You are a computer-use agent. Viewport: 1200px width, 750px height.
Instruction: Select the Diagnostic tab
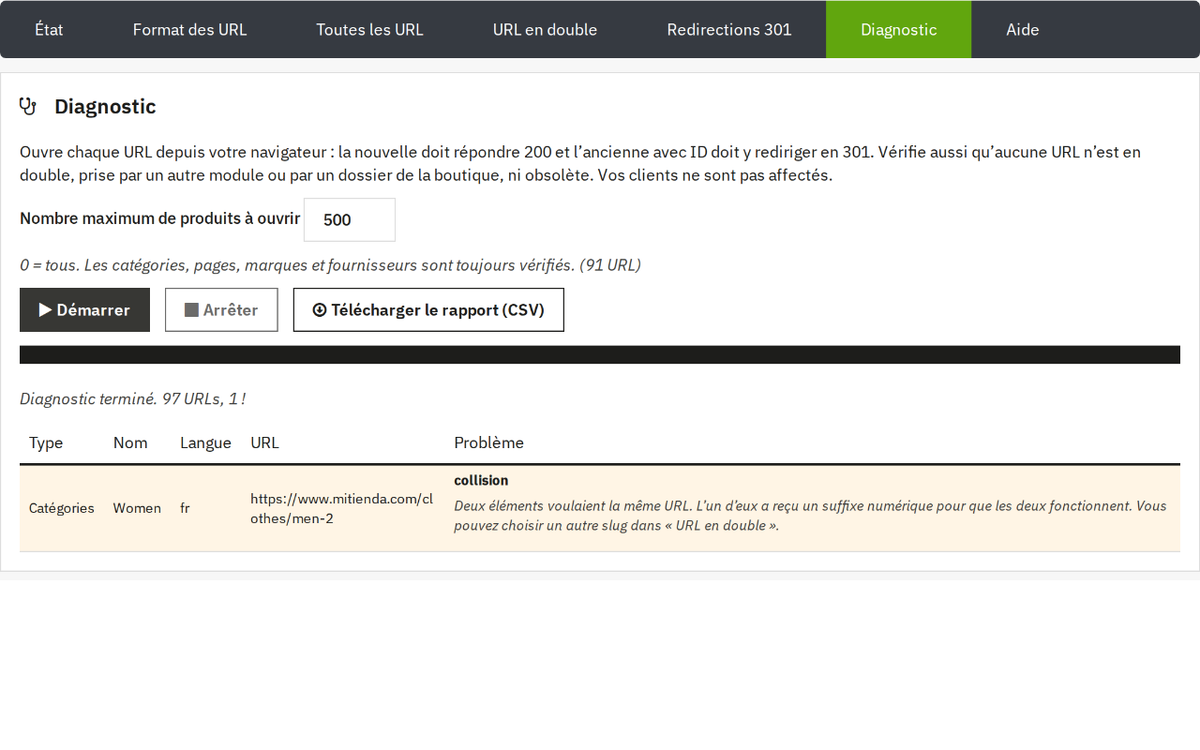(898, 29)
